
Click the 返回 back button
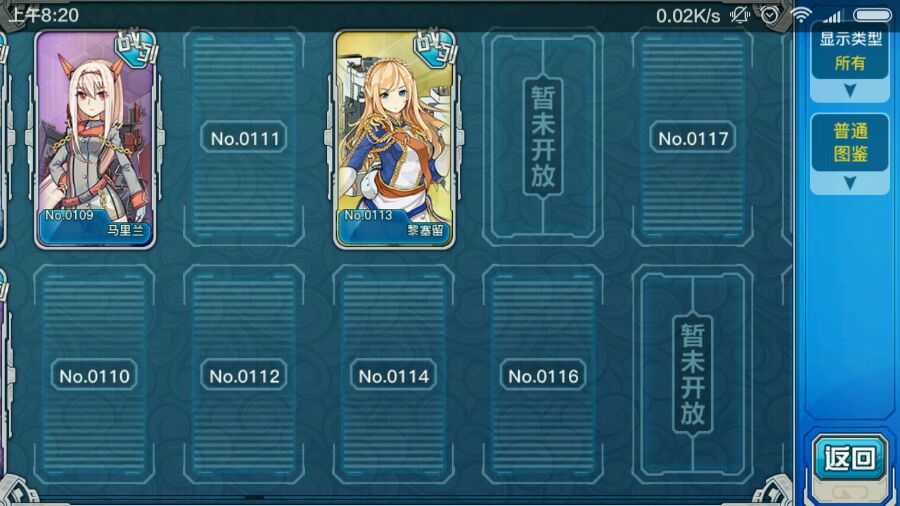849,458
